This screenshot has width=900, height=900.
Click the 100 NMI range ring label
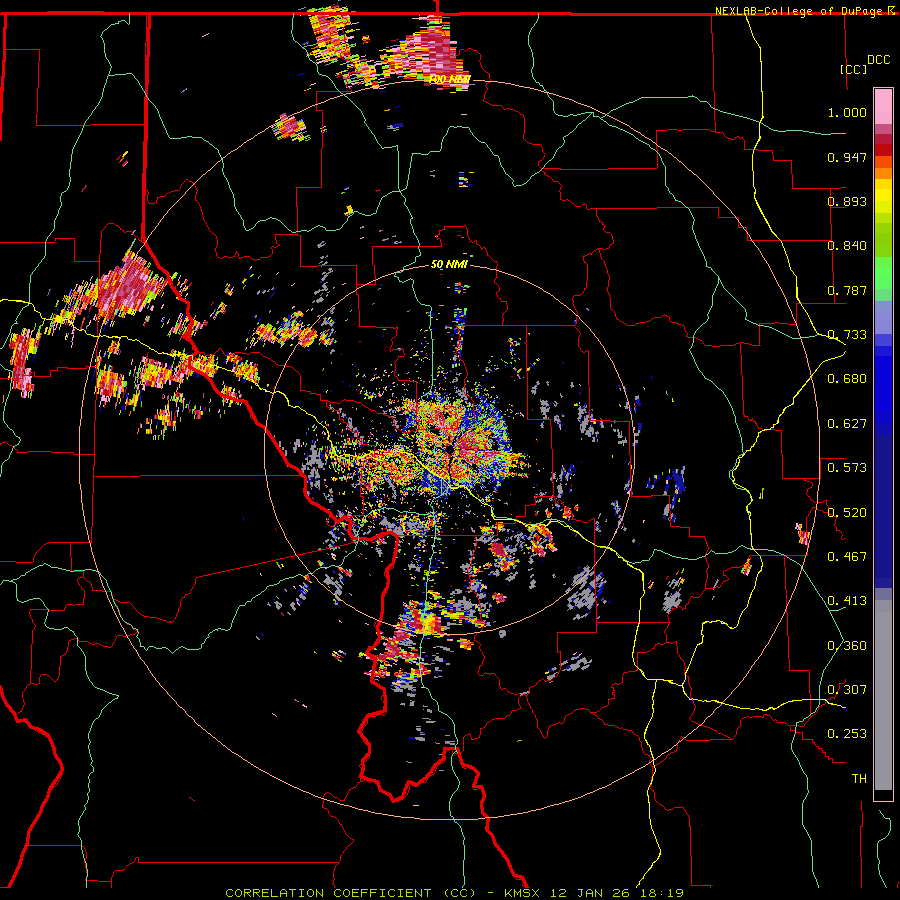(x=449, y=79)
